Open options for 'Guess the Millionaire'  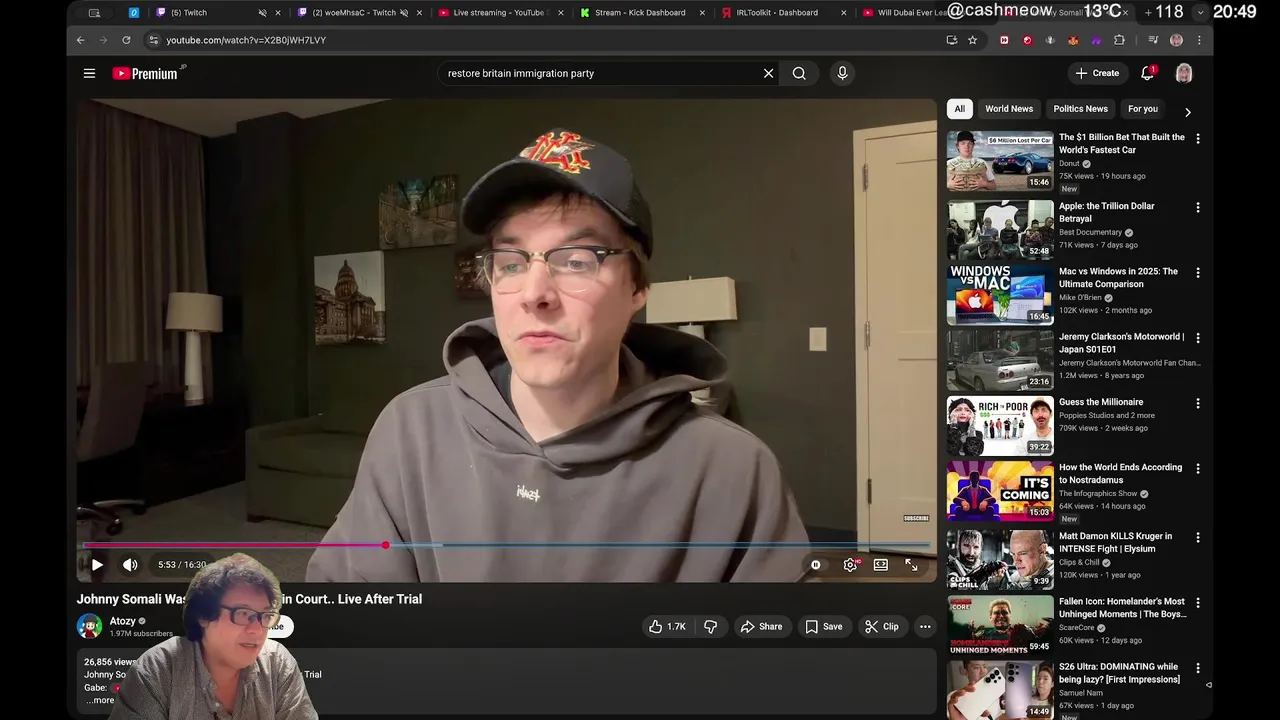pyautogui.click(x=1197, y=404)
